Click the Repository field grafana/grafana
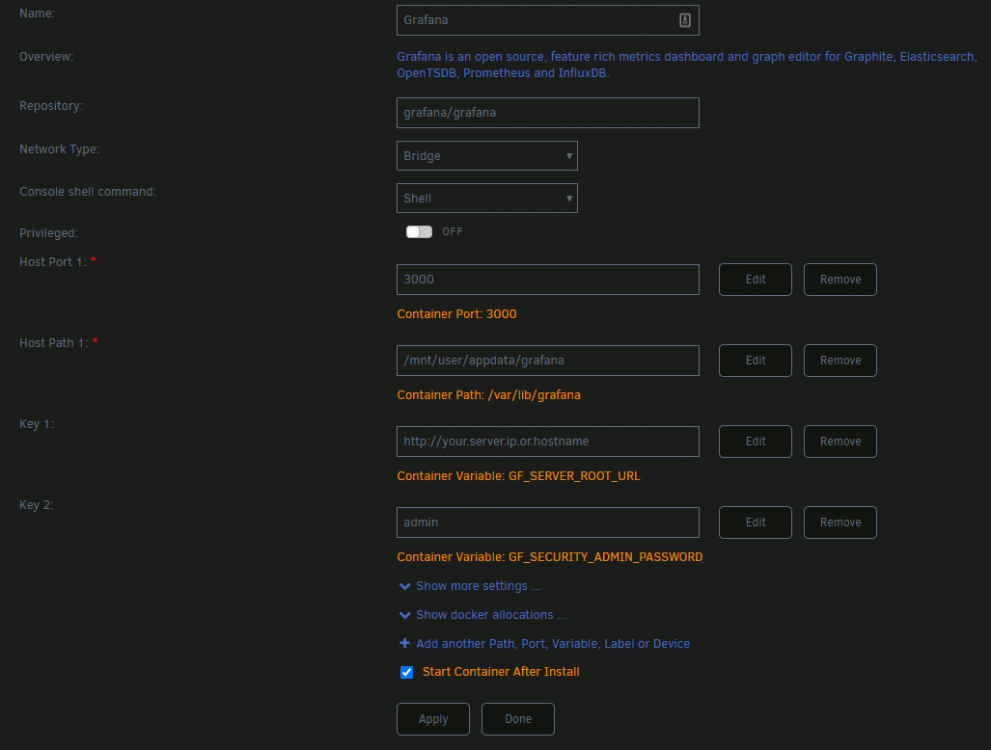Image resolution: width=991 pixels, height=750 pixels. click(548, 112)
